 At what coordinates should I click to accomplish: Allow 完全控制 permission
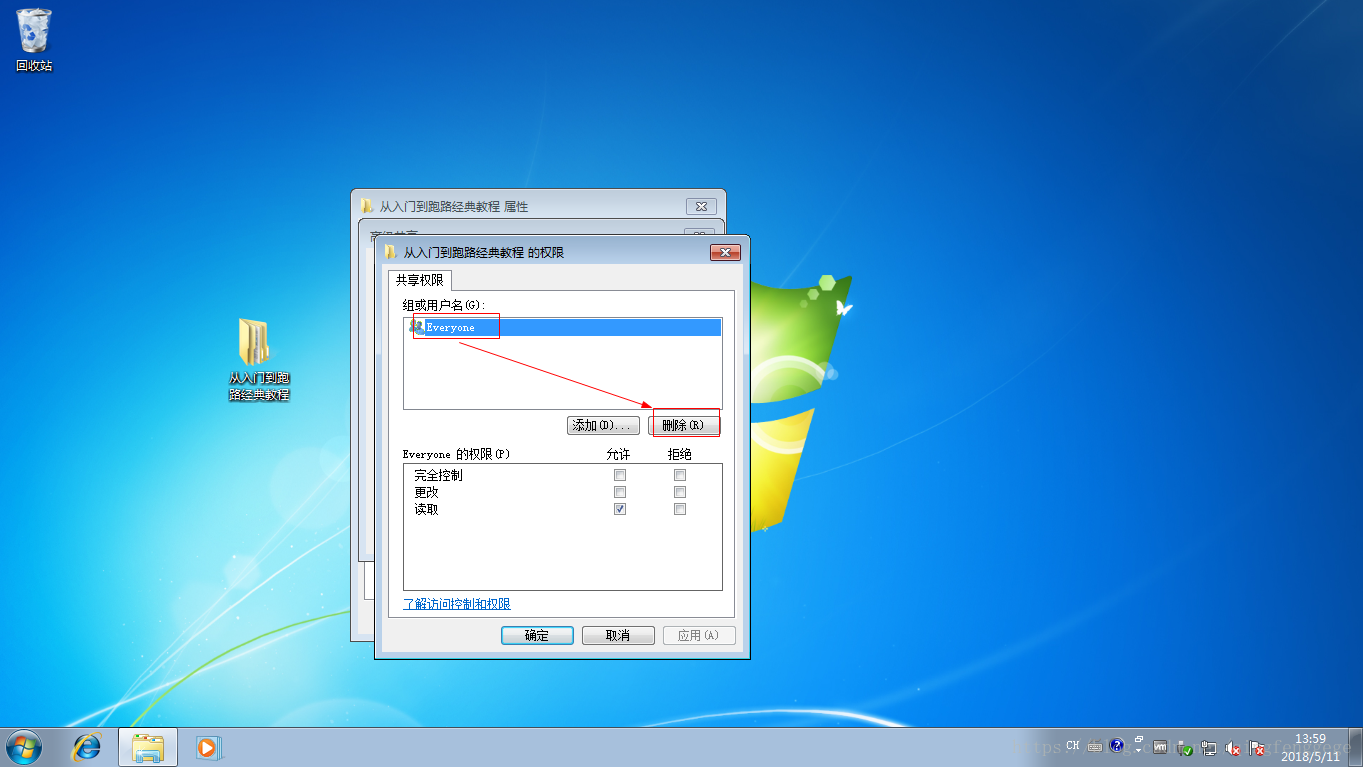(620, 475)
